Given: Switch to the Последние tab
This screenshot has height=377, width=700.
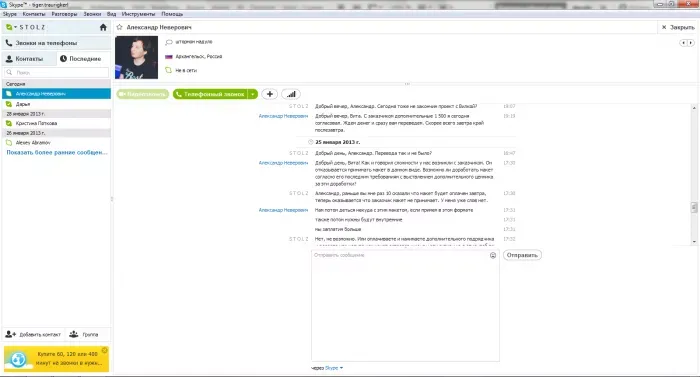Looking at the screenshot, I should point(83,59).
